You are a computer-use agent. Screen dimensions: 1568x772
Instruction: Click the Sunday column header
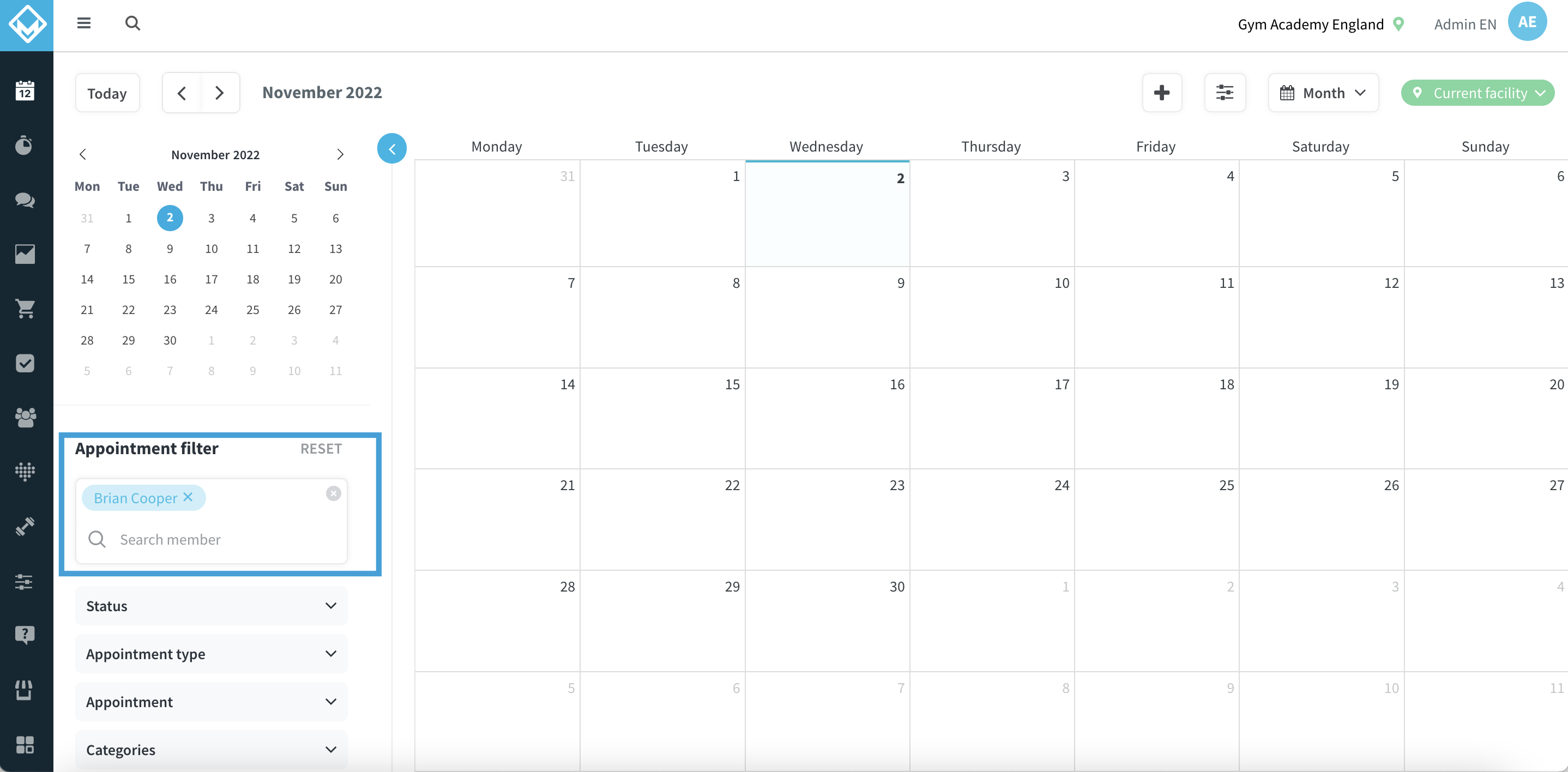coord(1485,147)
